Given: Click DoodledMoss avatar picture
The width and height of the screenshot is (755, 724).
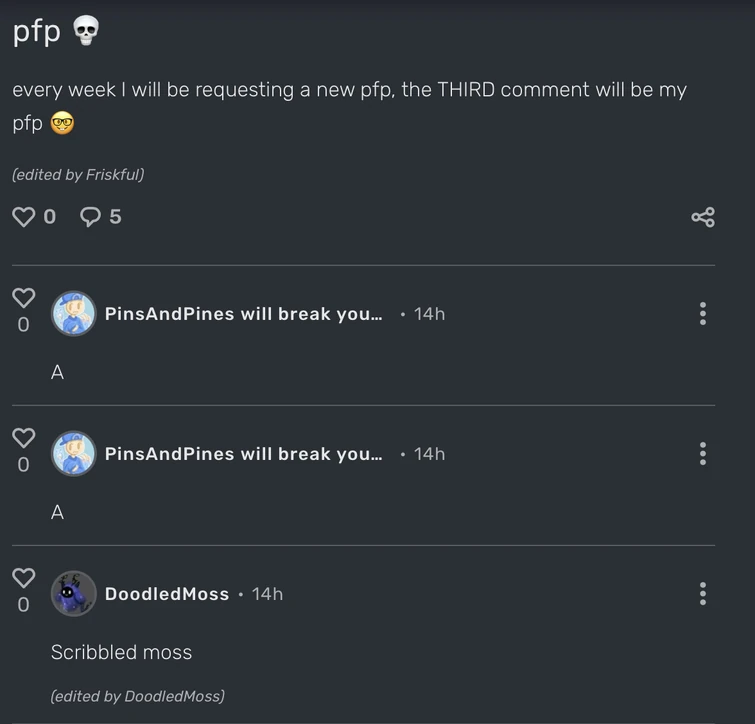Looking at the screenshot, I should click(74, 594).
